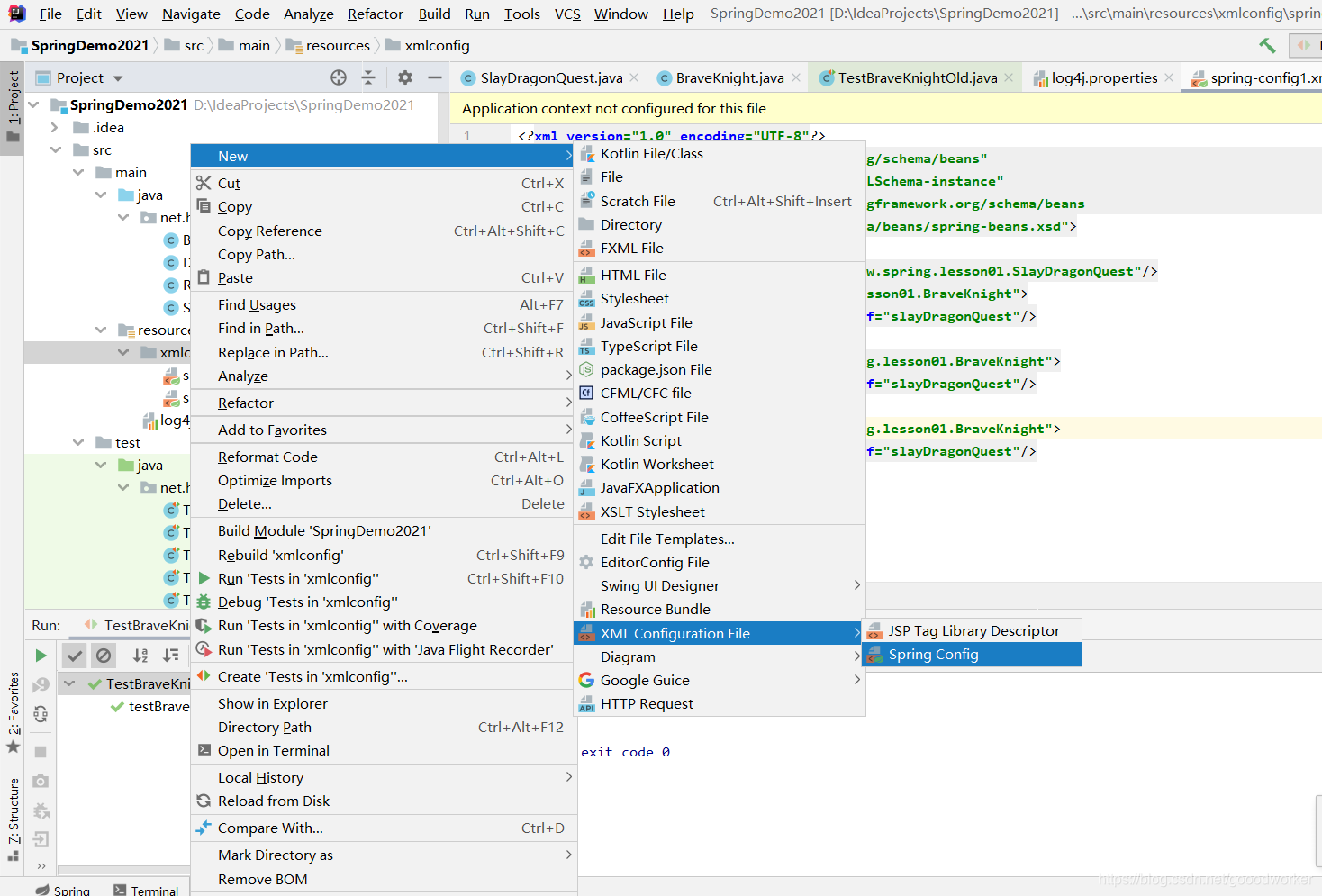Screen dimensions: 1322x896
Task: Click the Compare With icon
Action: 204,828
